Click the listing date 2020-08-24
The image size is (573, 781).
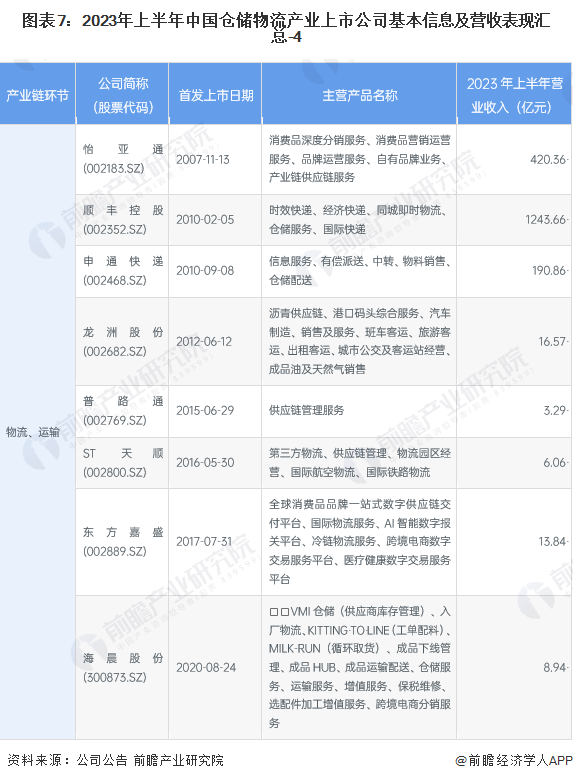pyautogui.click(x=206, y=667)
